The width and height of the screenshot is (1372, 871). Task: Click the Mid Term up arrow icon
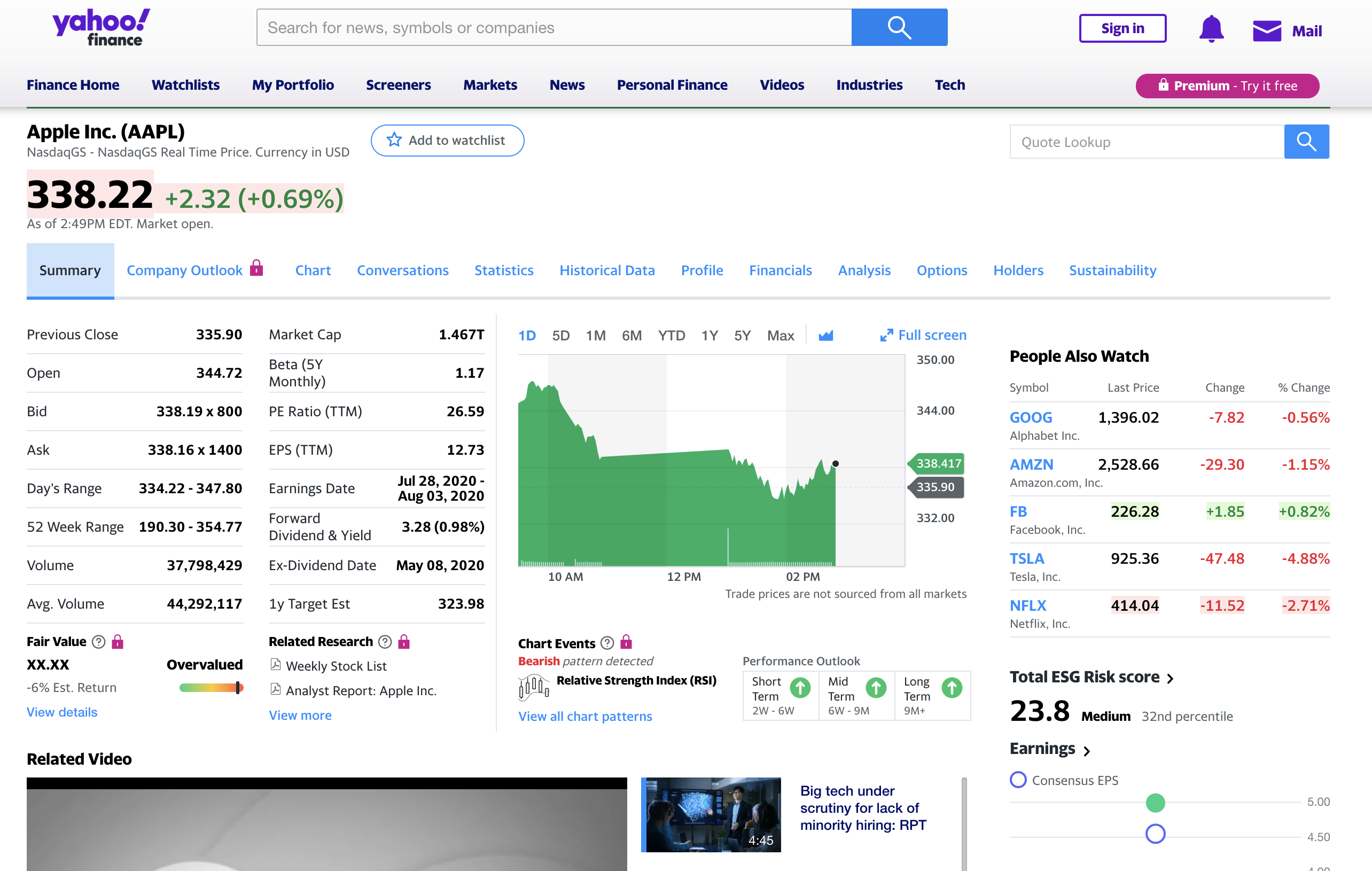[876, 688]
